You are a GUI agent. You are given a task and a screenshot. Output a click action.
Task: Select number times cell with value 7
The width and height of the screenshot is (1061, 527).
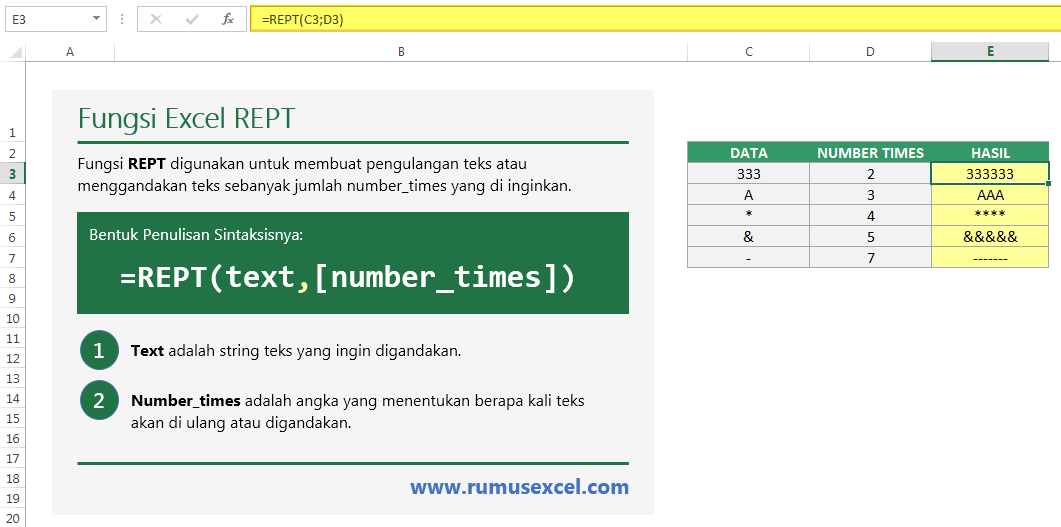[x=870, y=258]
